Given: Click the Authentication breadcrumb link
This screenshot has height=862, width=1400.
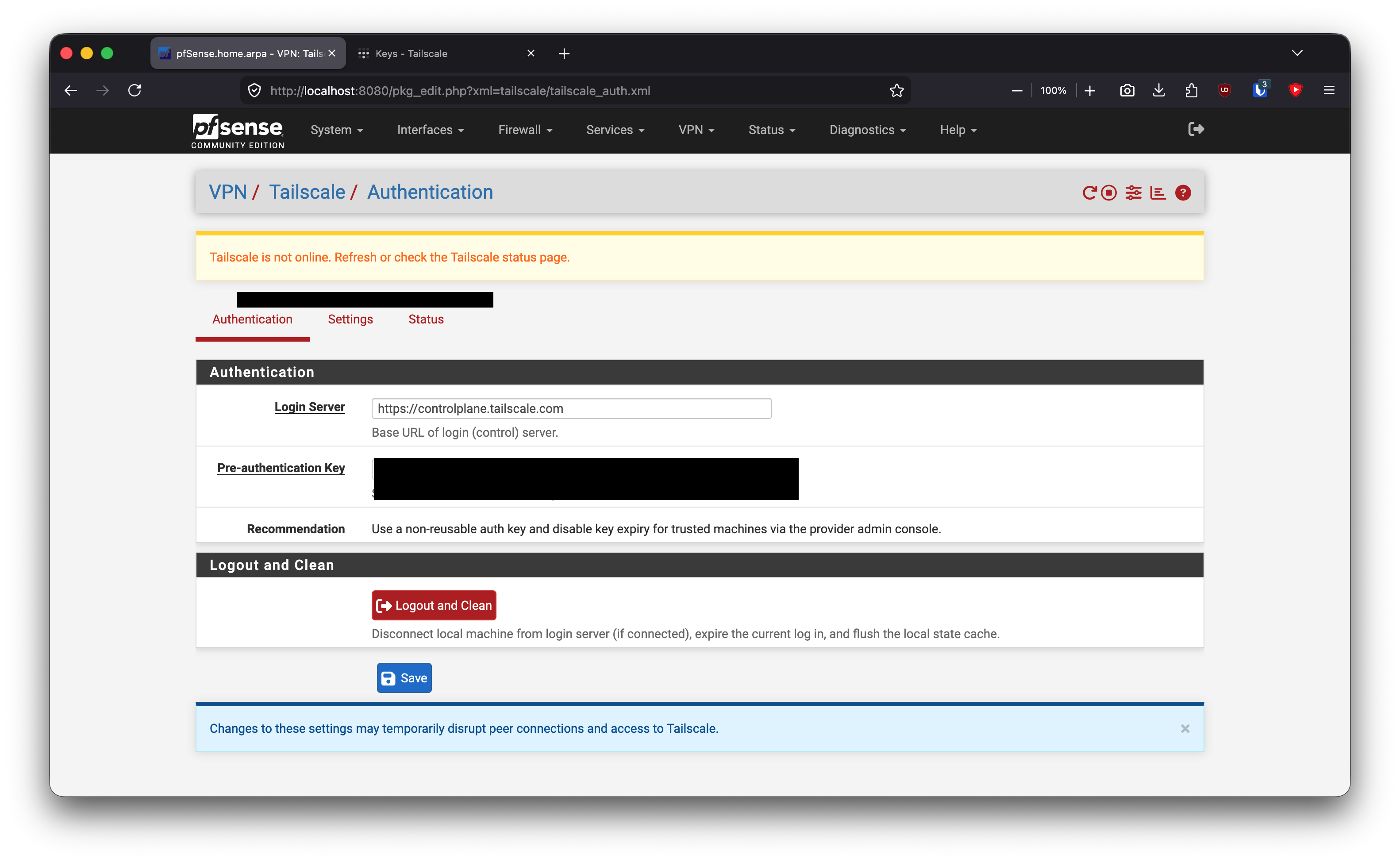Looking at the screenshot, I should click(x=430, y=192).
